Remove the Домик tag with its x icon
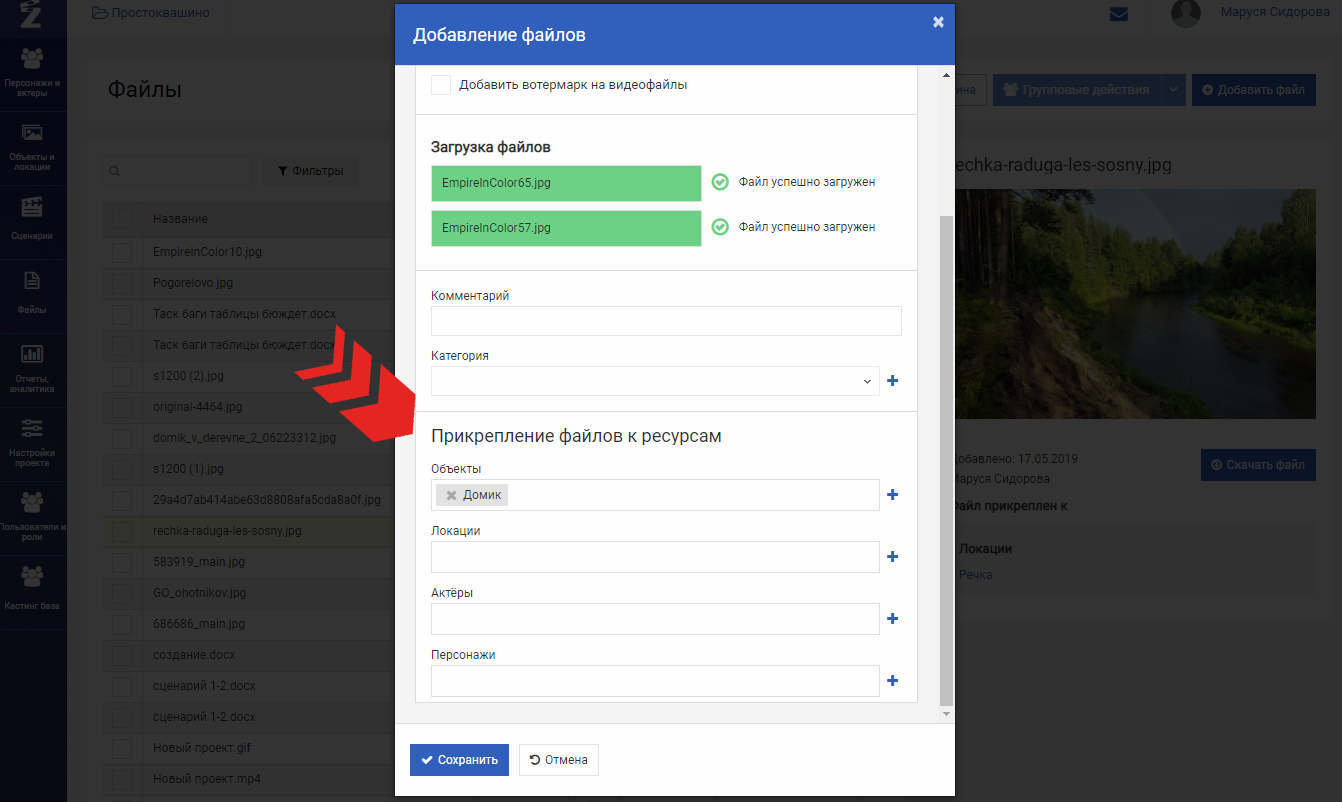 (451, 495)
